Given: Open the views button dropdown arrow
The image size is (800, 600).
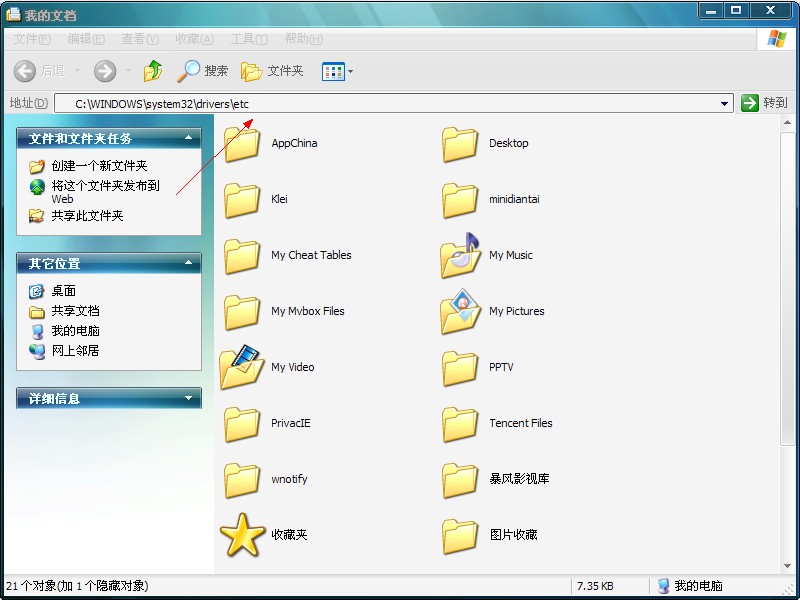Looking at the screenshot, I should (350, 71).
